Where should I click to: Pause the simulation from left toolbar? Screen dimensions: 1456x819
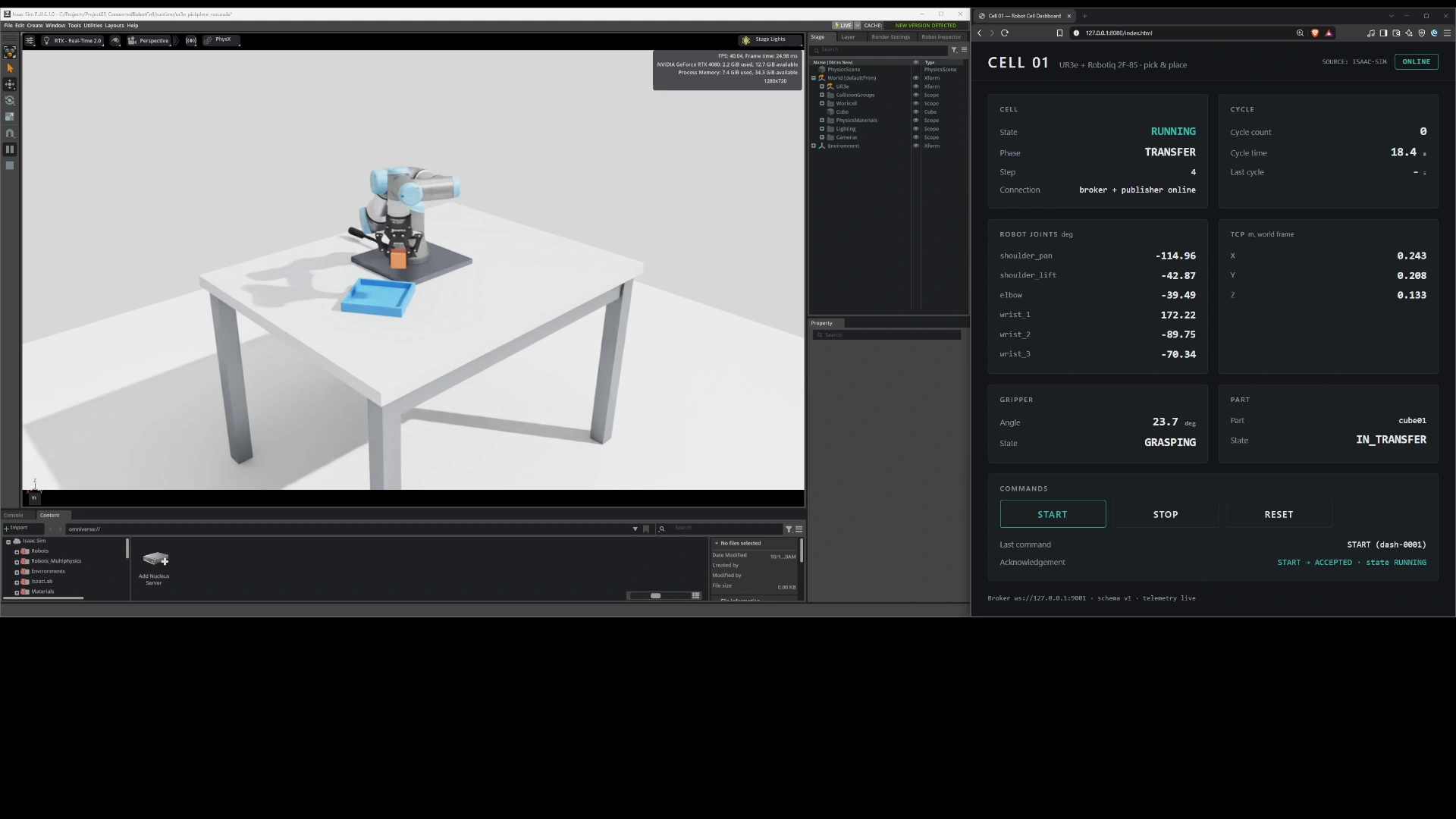10,149
